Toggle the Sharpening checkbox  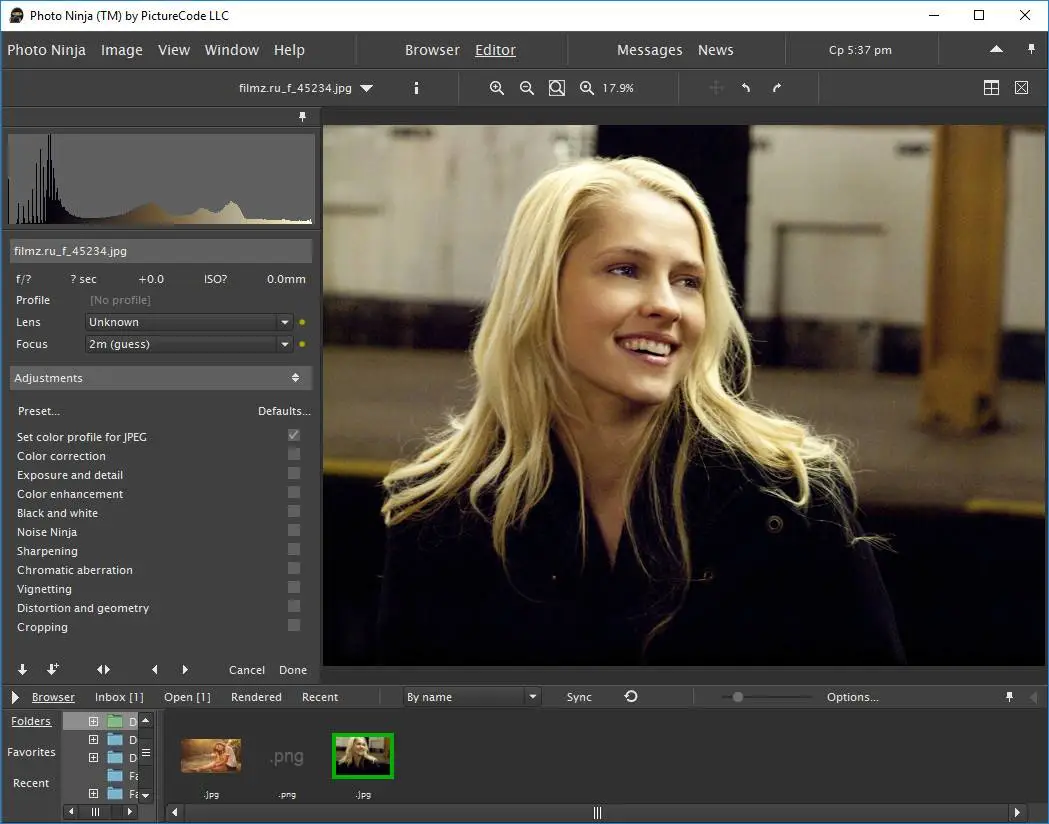click(x=294, y=550)
